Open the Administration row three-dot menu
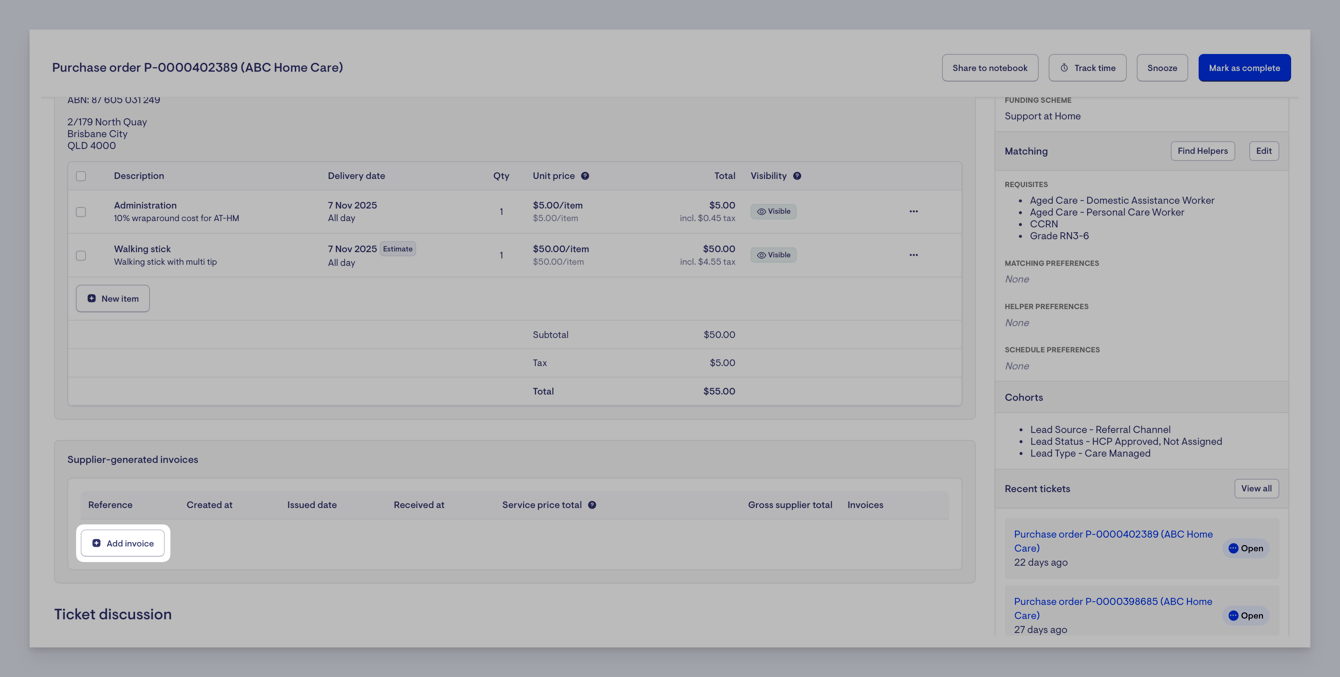 pyautogui.click(x=913, y=212)
